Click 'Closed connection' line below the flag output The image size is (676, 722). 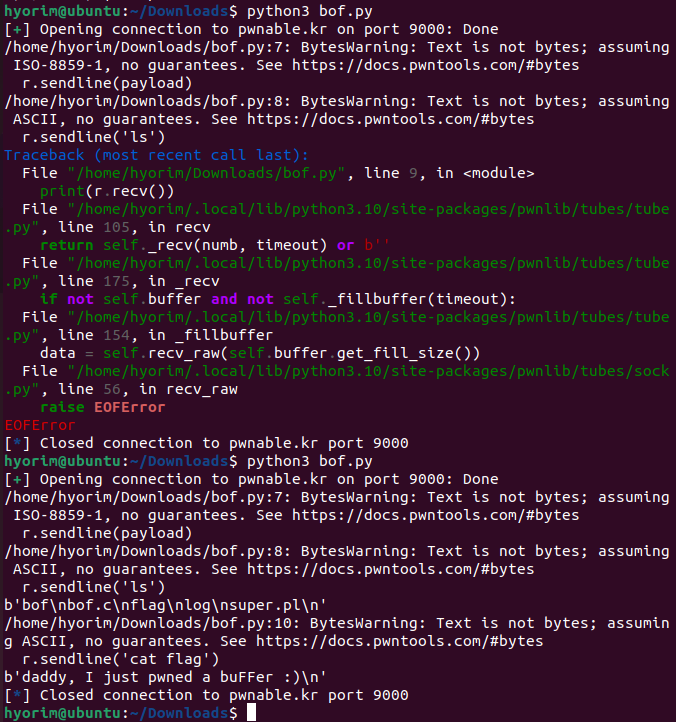[x=206, y=695]
